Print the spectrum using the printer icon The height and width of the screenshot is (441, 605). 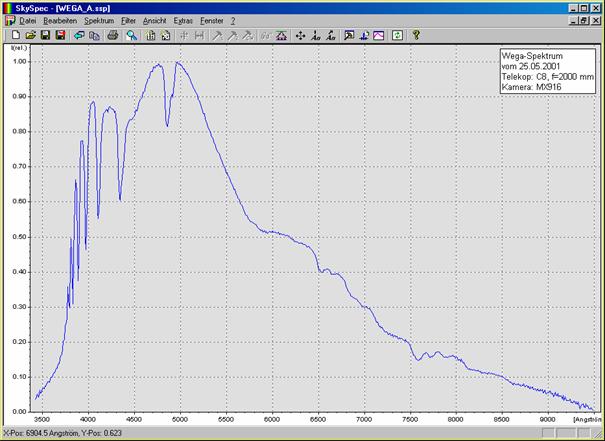(x=113, y=35)
